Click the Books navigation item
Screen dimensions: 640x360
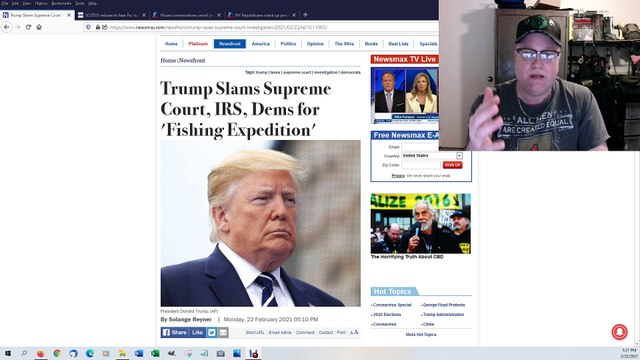pyautogui.click(x=371, y=44)
